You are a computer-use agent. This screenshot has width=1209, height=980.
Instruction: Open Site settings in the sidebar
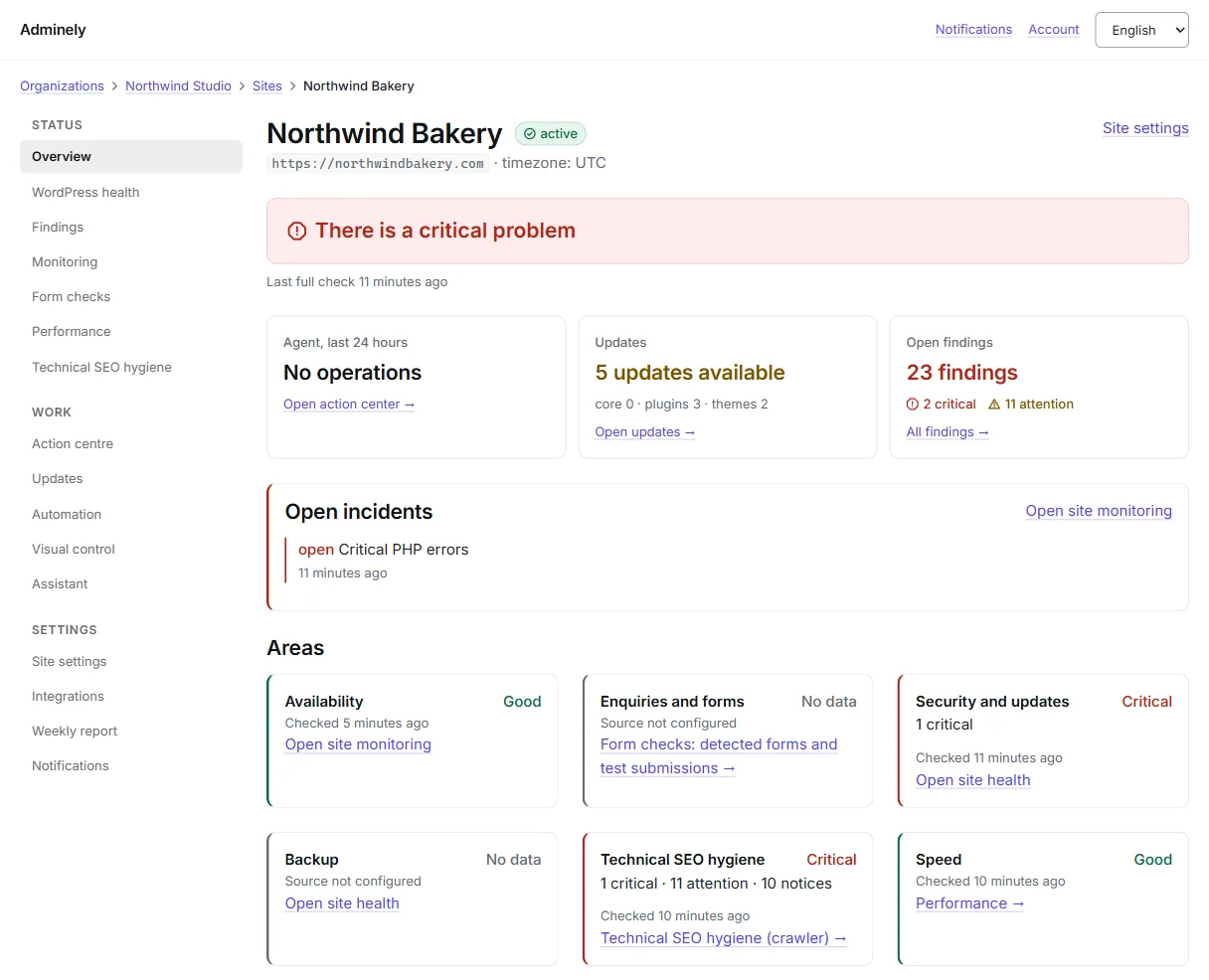[x=131, y=662]
